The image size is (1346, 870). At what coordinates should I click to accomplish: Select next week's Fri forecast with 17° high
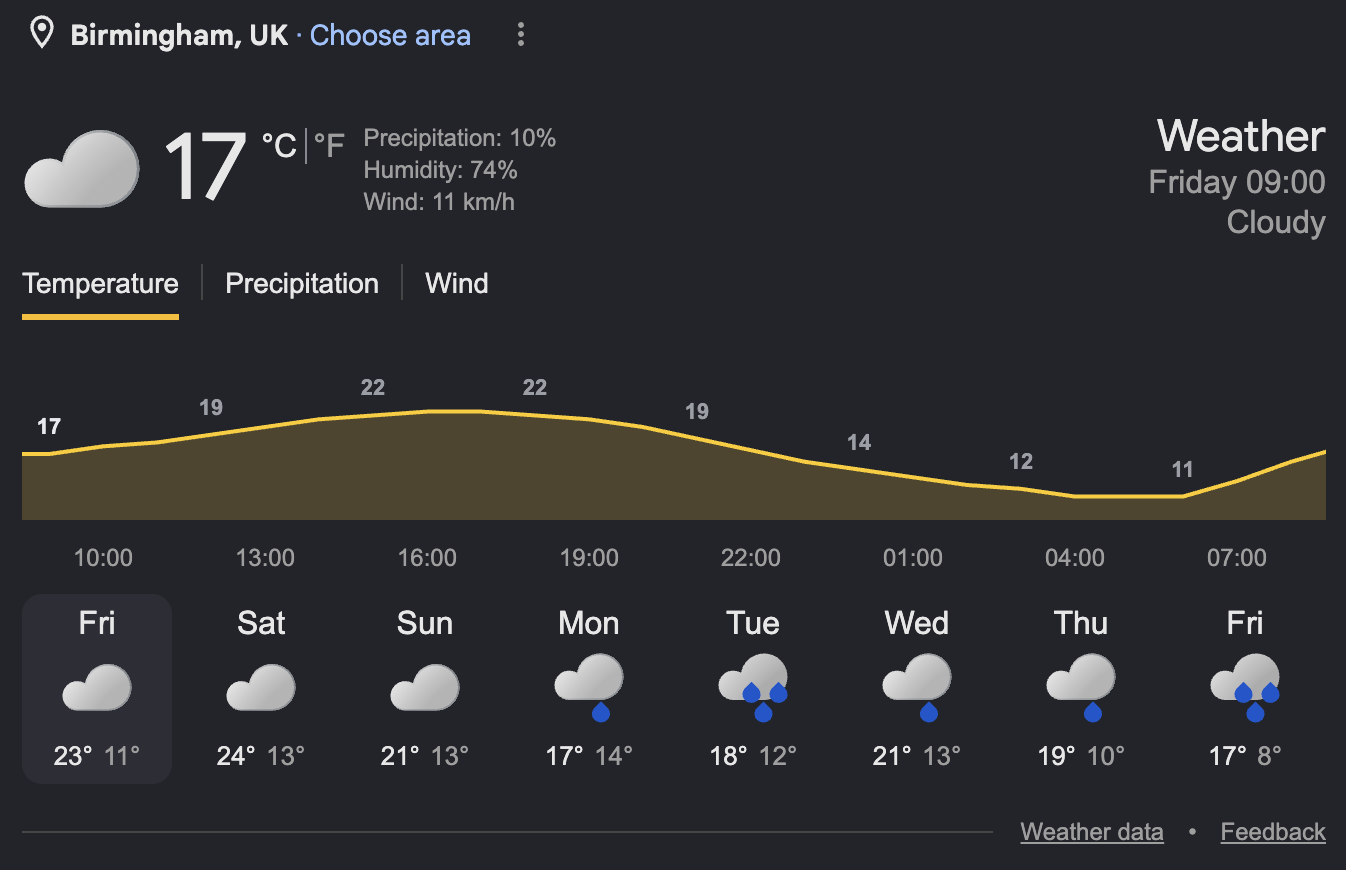click(1245, 688)
